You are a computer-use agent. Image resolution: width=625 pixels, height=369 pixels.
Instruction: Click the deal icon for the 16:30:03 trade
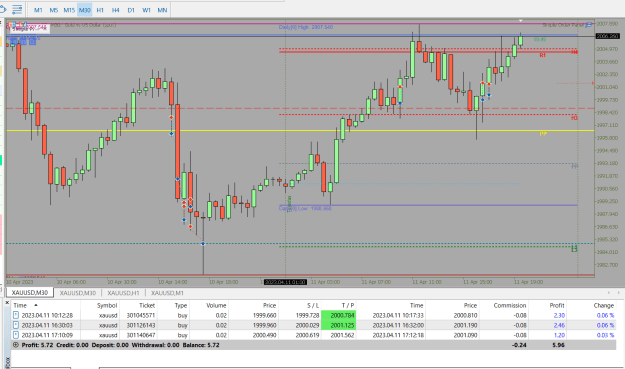16,325
